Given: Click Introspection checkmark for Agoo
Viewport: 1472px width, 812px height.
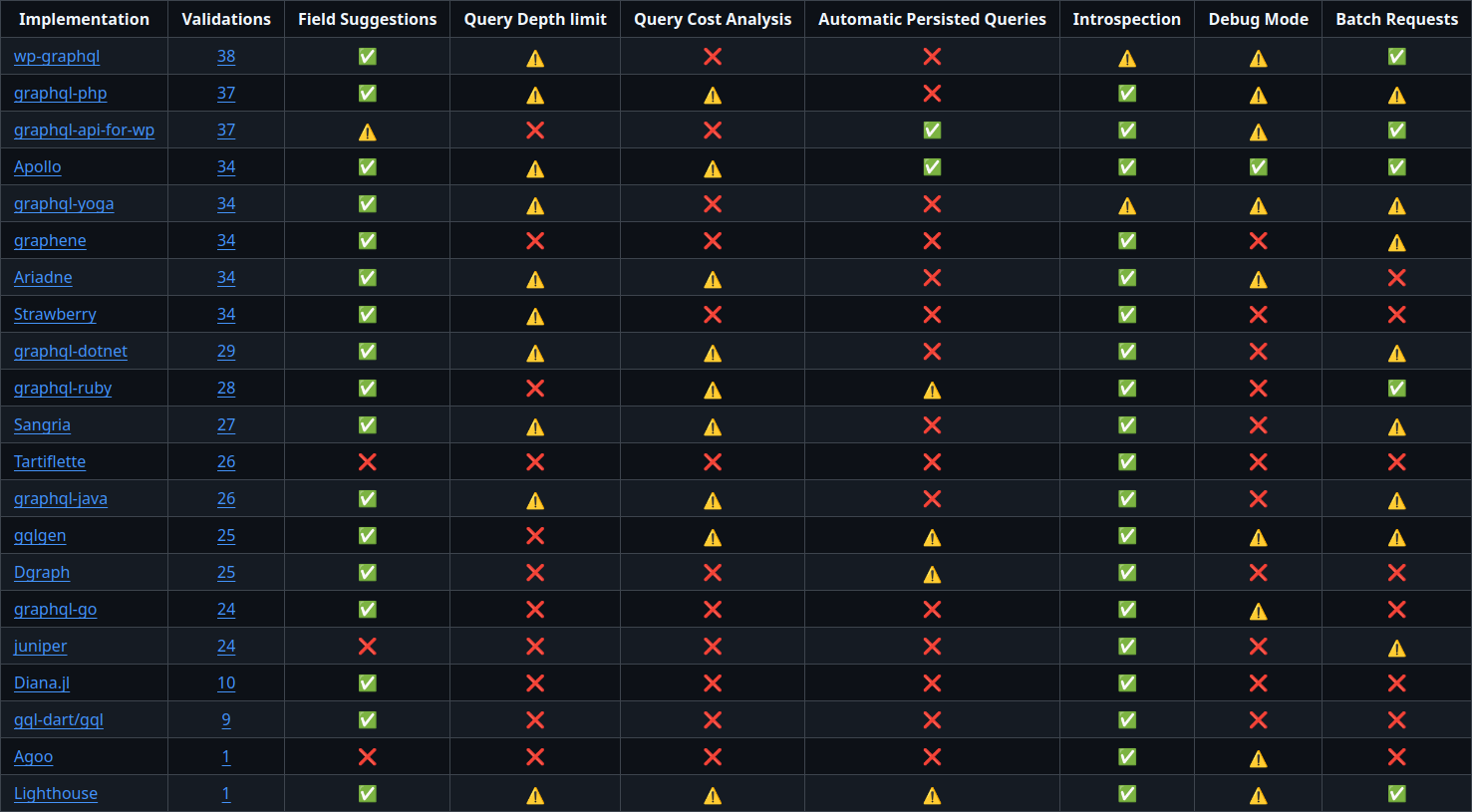Looking at the screenshot, I should (1127, 757).
